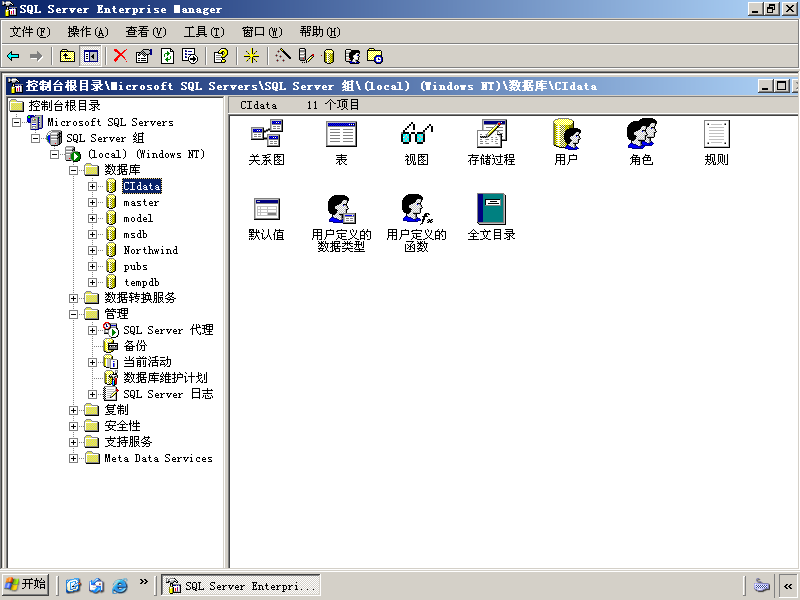Screen dimensions: 800x600
Task: Open the 视图 views icon
Action: click(x=416, y=143)
